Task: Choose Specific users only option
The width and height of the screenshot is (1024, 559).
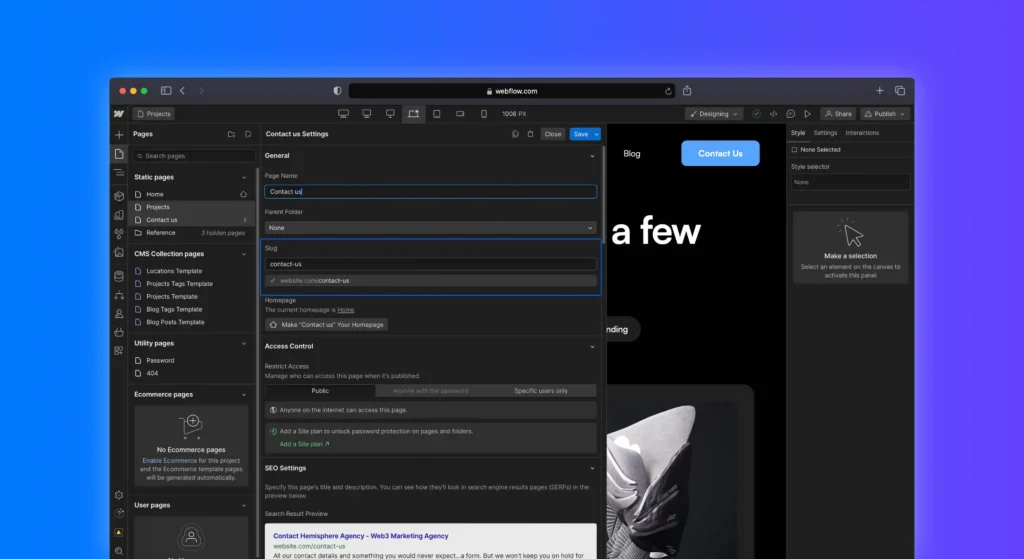Action: pyautogui.click(x=541, y=391)
